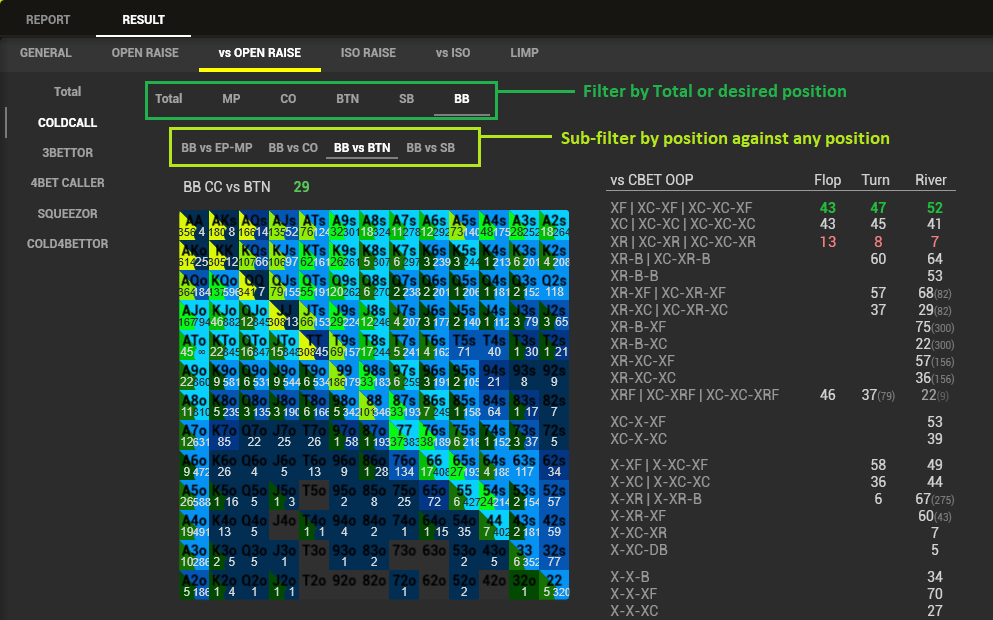Switch to the LIMP tab
This screenshot has width=993, height=620.
point(524,53)
